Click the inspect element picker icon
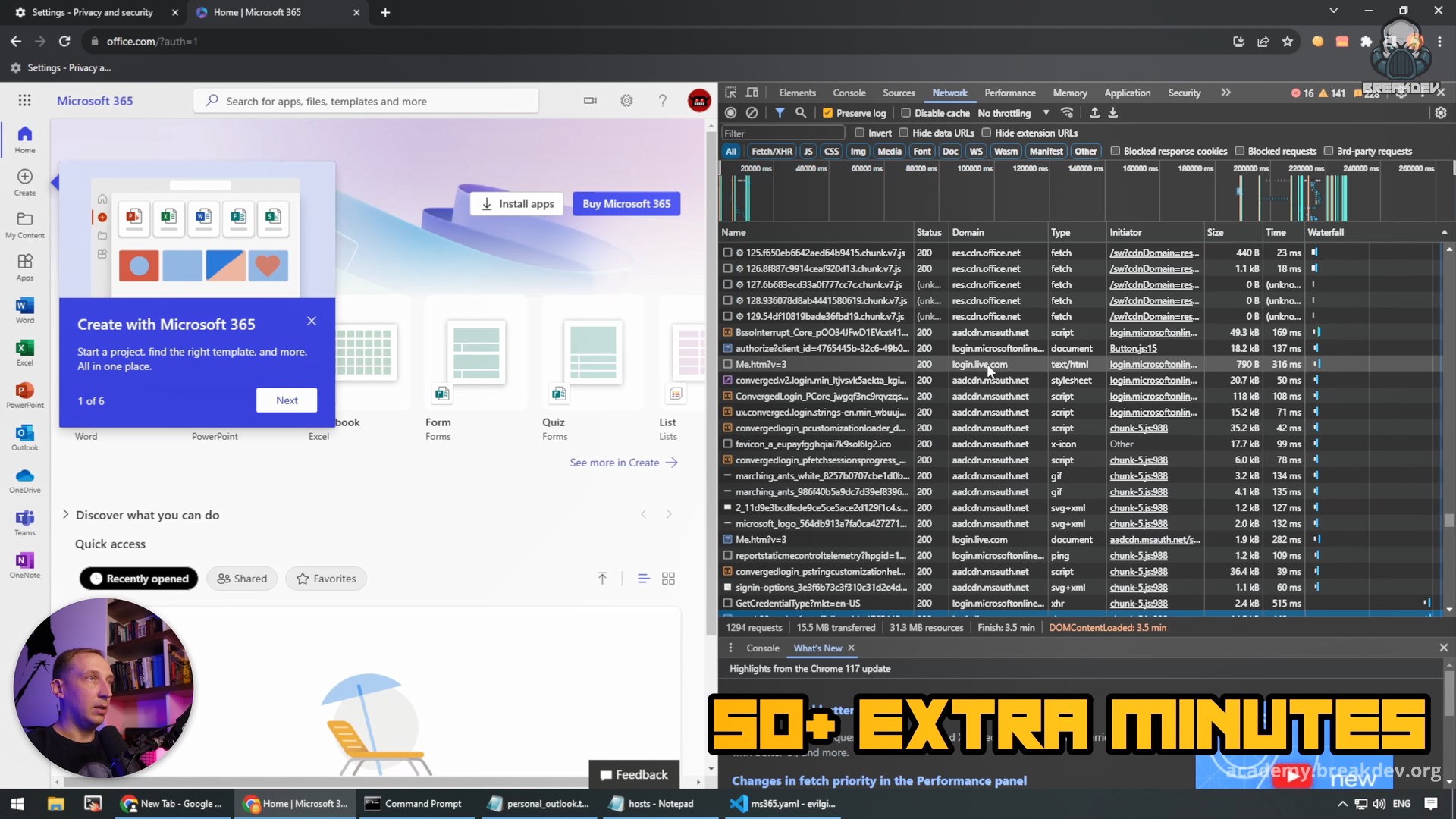Screen dimensions: 1456x819 [x=730, y=93]
